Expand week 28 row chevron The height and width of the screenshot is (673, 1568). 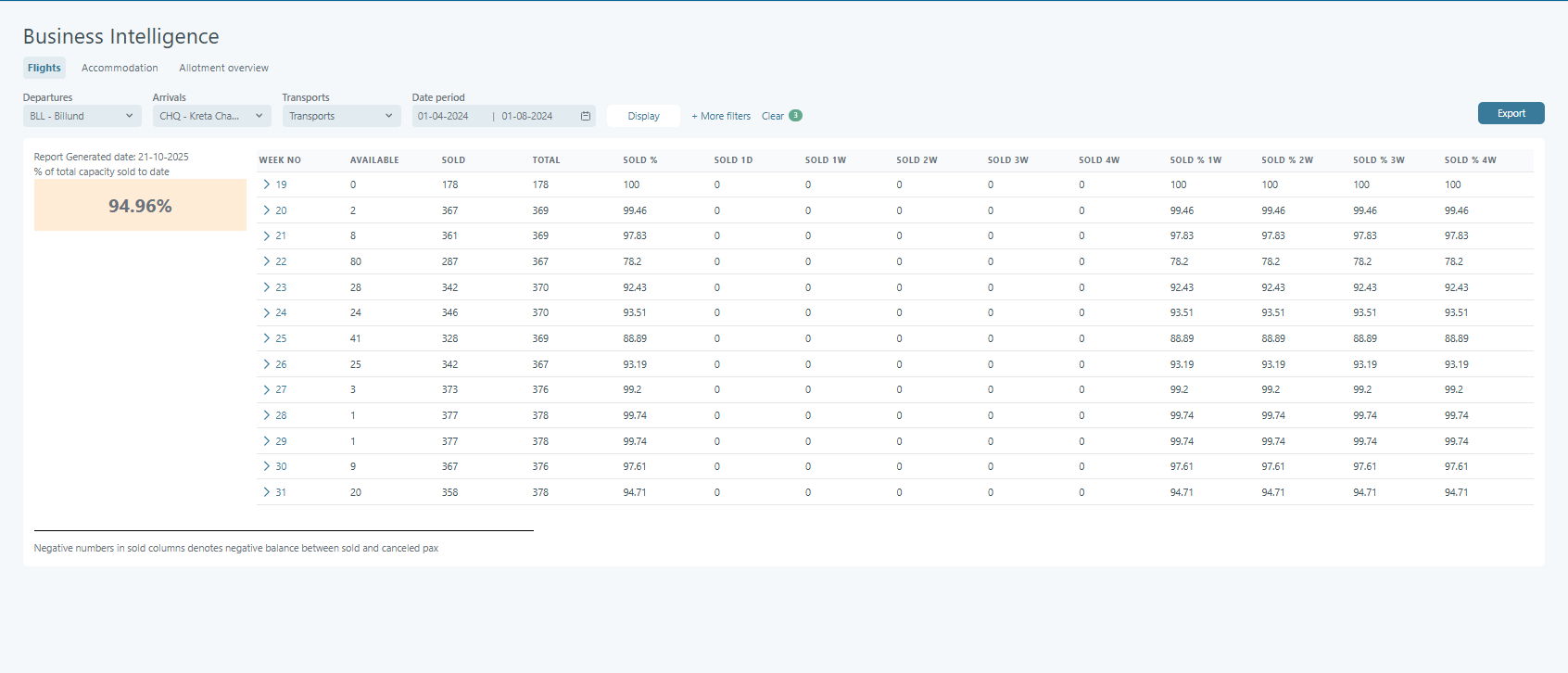click(267, 415)
